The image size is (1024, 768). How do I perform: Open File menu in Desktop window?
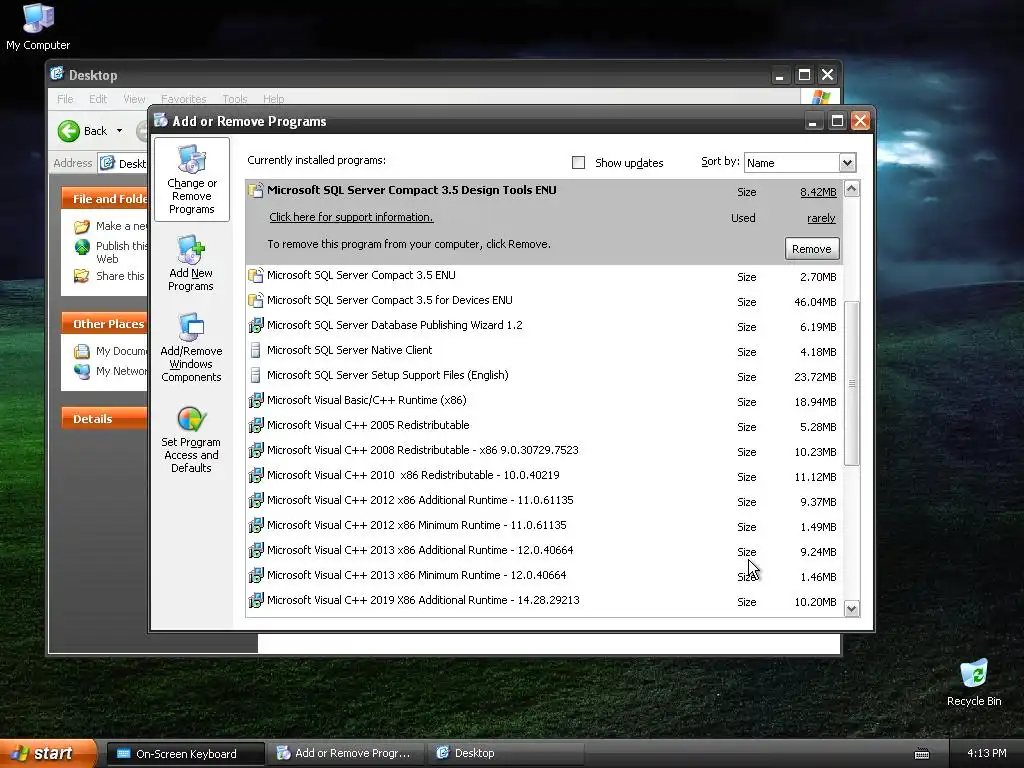65,99
